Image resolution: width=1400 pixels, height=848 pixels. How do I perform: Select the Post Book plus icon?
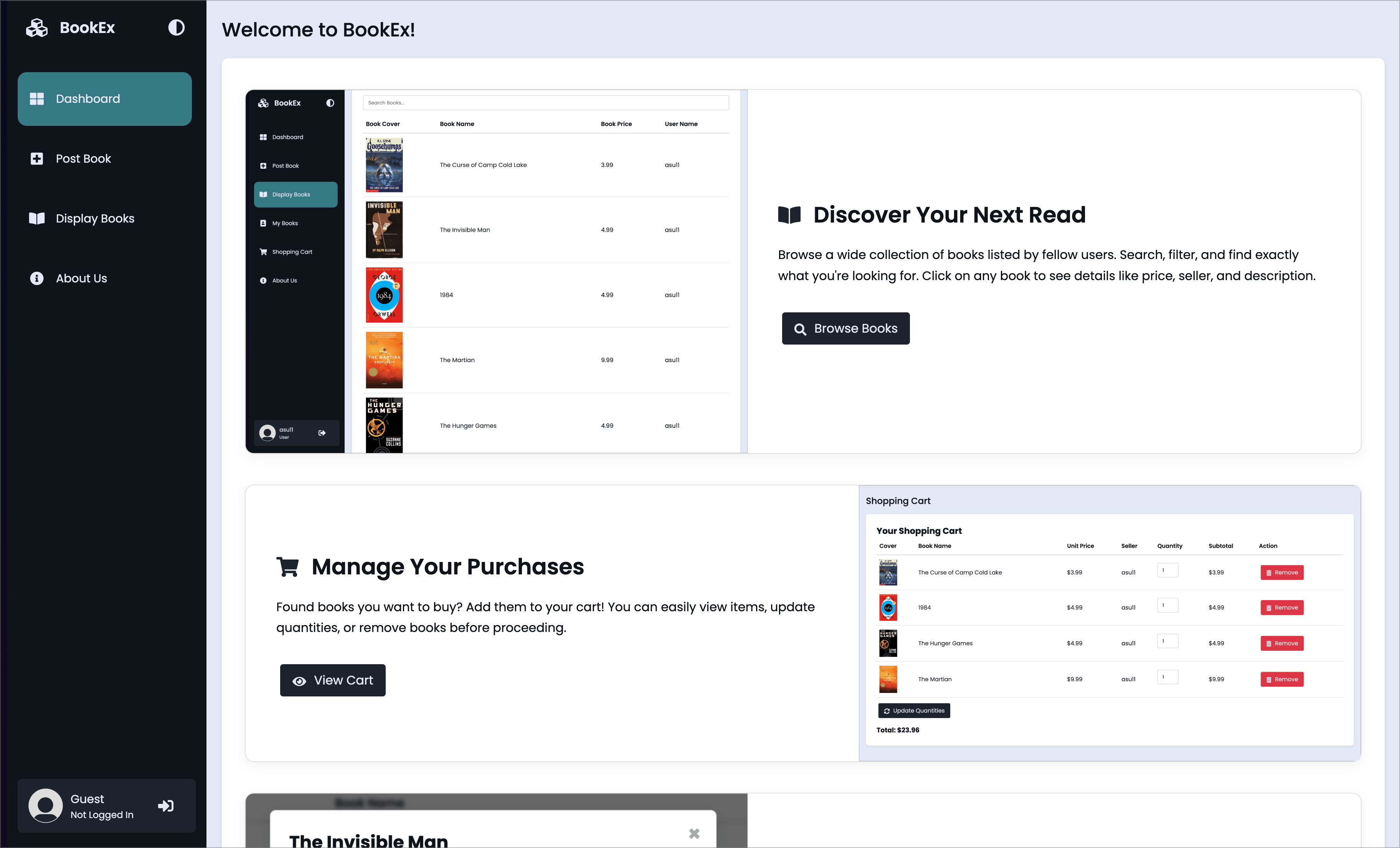click(37, 158)
